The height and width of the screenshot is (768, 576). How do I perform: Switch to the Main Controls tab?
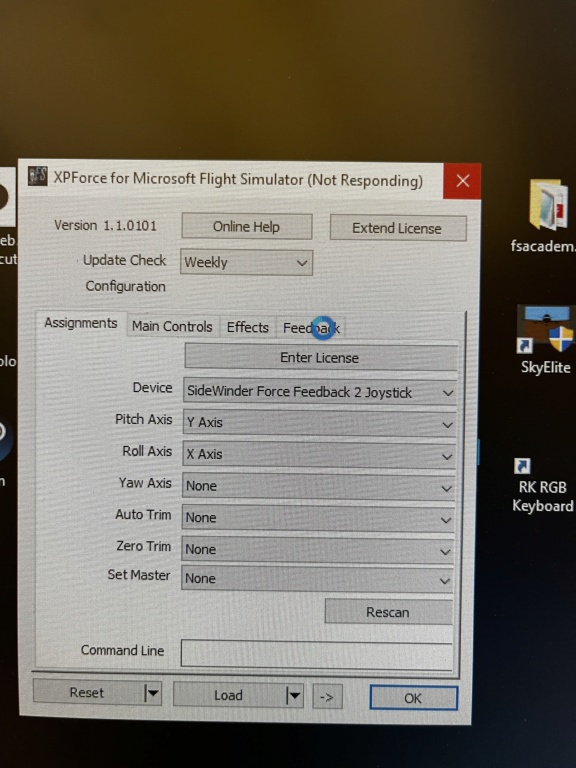click(x=172, y=326)
